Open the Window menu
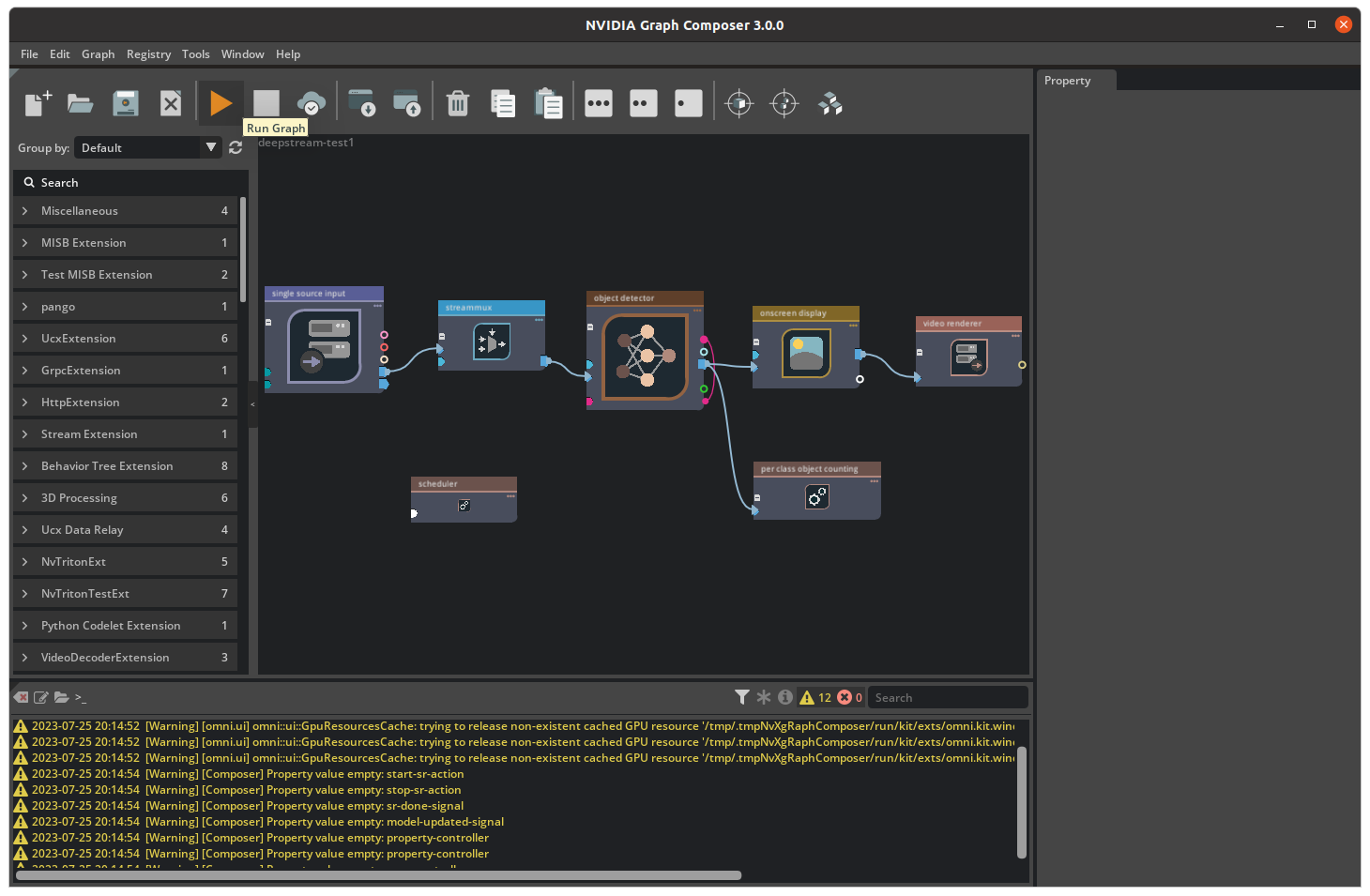This screenshot has width=1370, height=896. pos(243,54)
